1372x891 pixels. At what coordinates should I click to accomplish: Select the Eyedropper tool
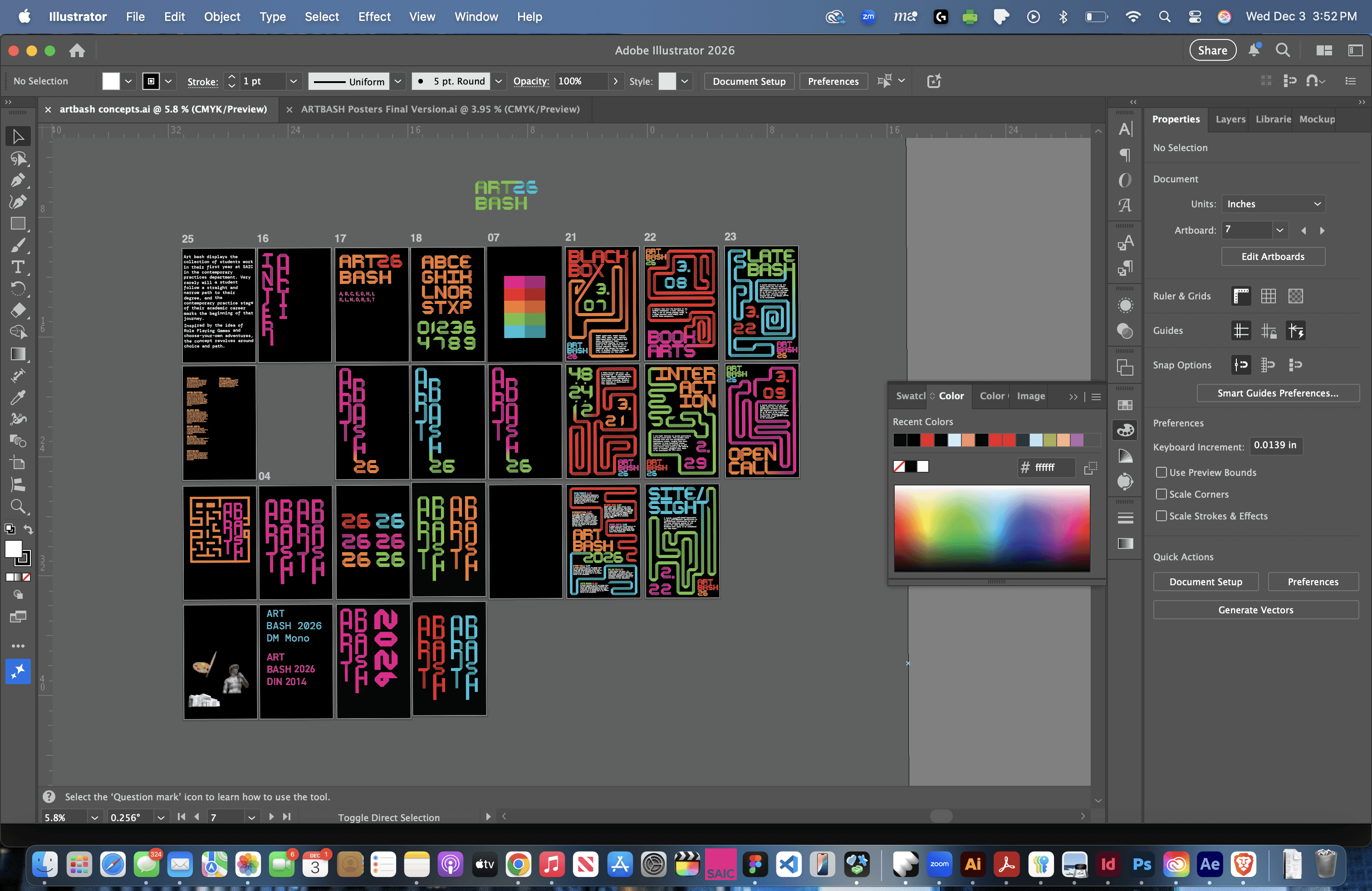coord(18,397)
